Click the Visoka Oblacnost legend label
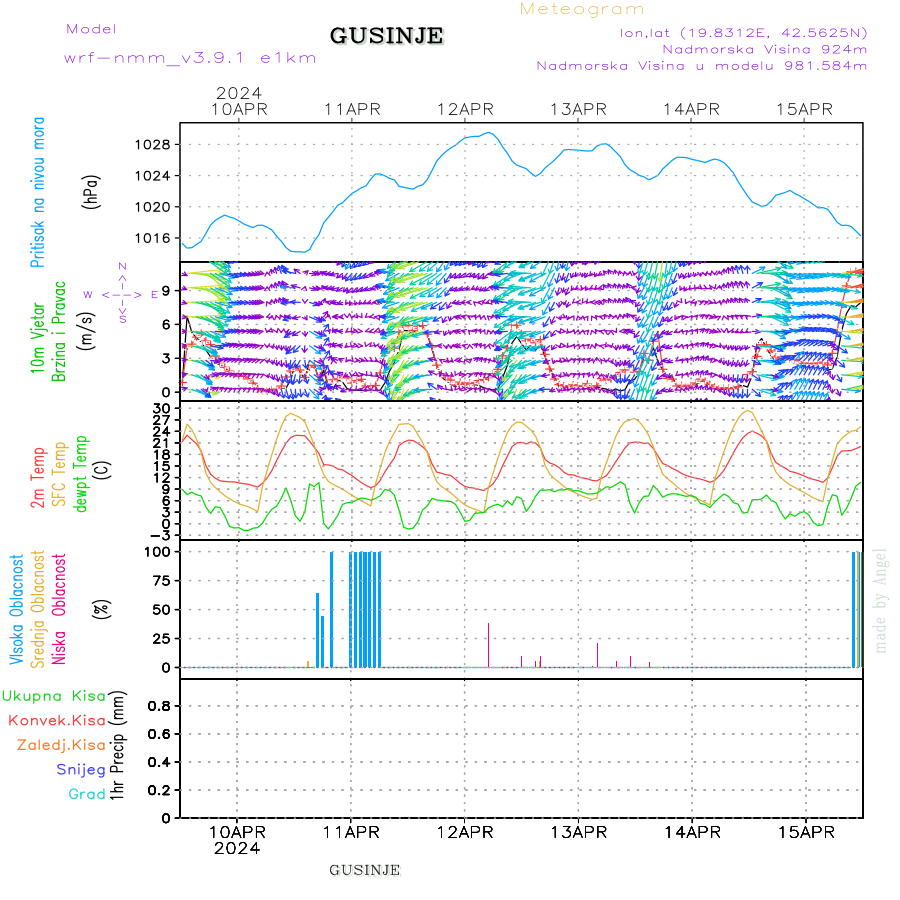Image resolution: width=900 pixels, height=900 pixels. coord(17,610)
